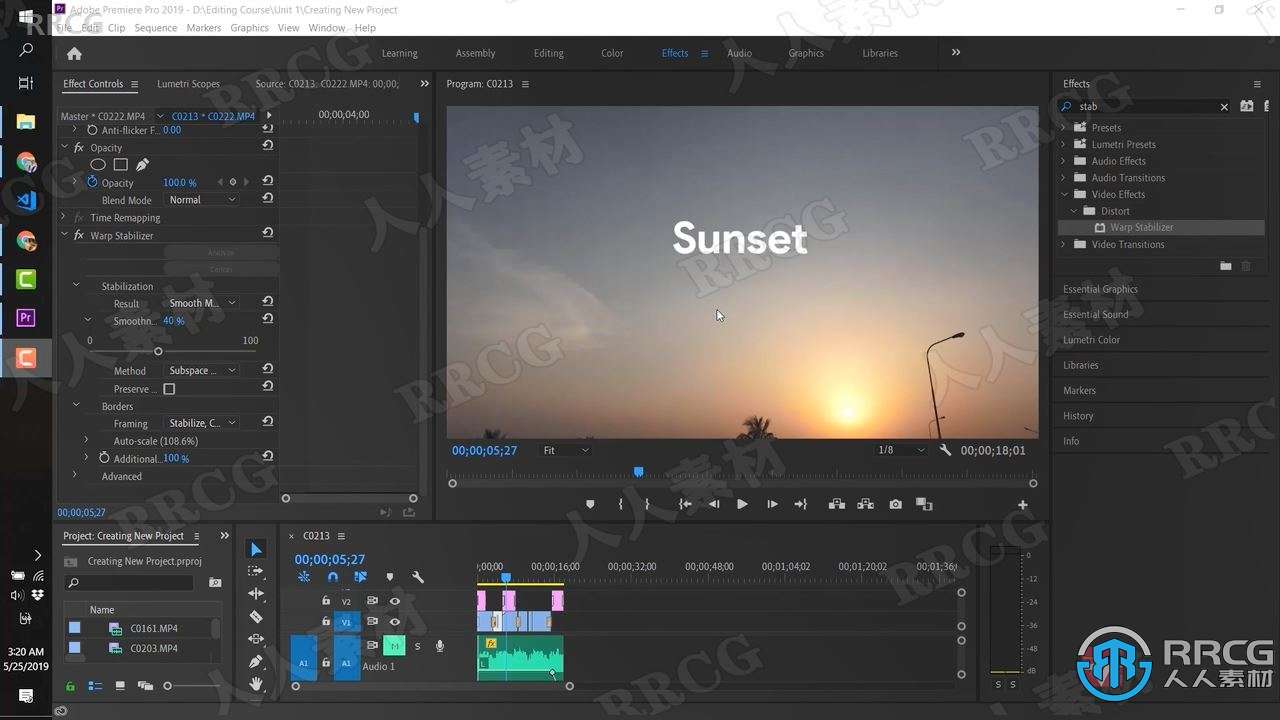
Task: Select the Ripple Edit tool
Action: coord(256,594)
